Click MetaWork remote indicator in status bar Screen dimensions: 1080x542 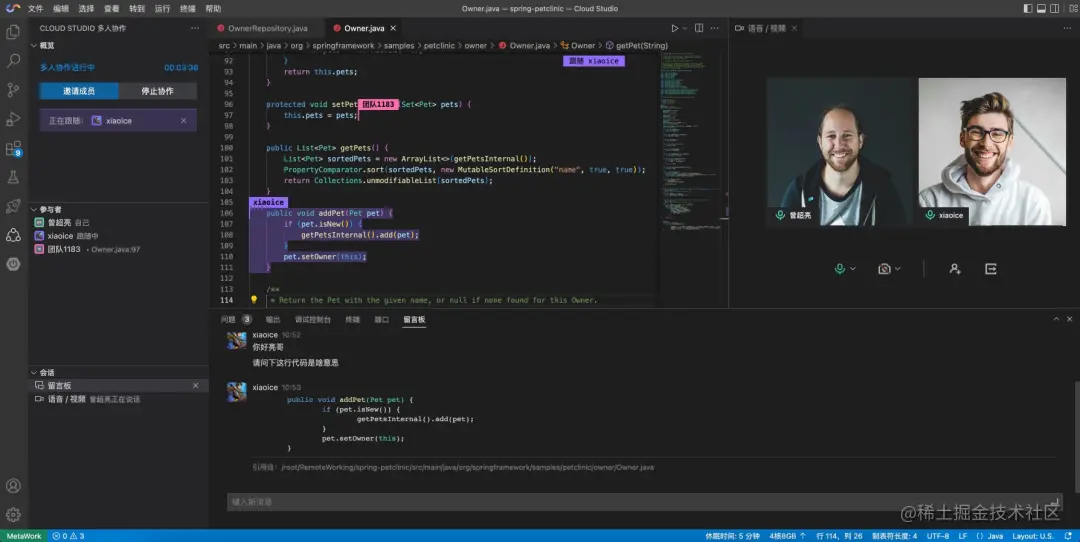(x=24, y=536)
